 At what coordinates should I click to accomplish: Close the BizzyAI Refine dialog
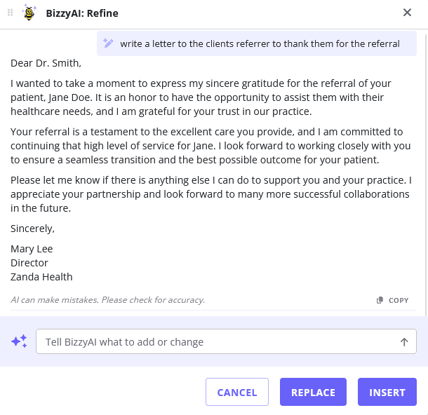407,13
